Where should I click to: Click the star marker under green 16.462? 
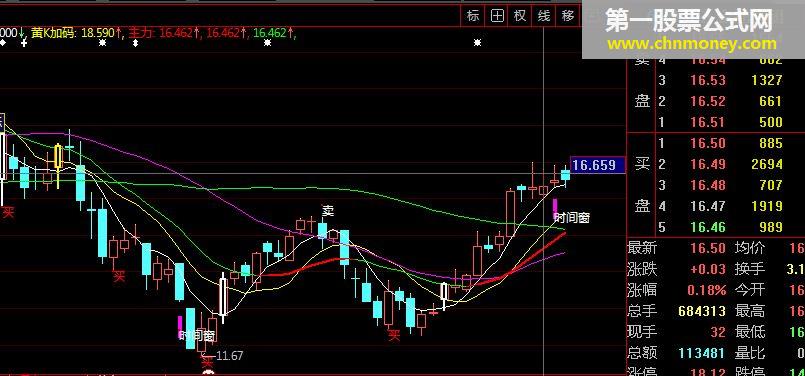point(267,43)
